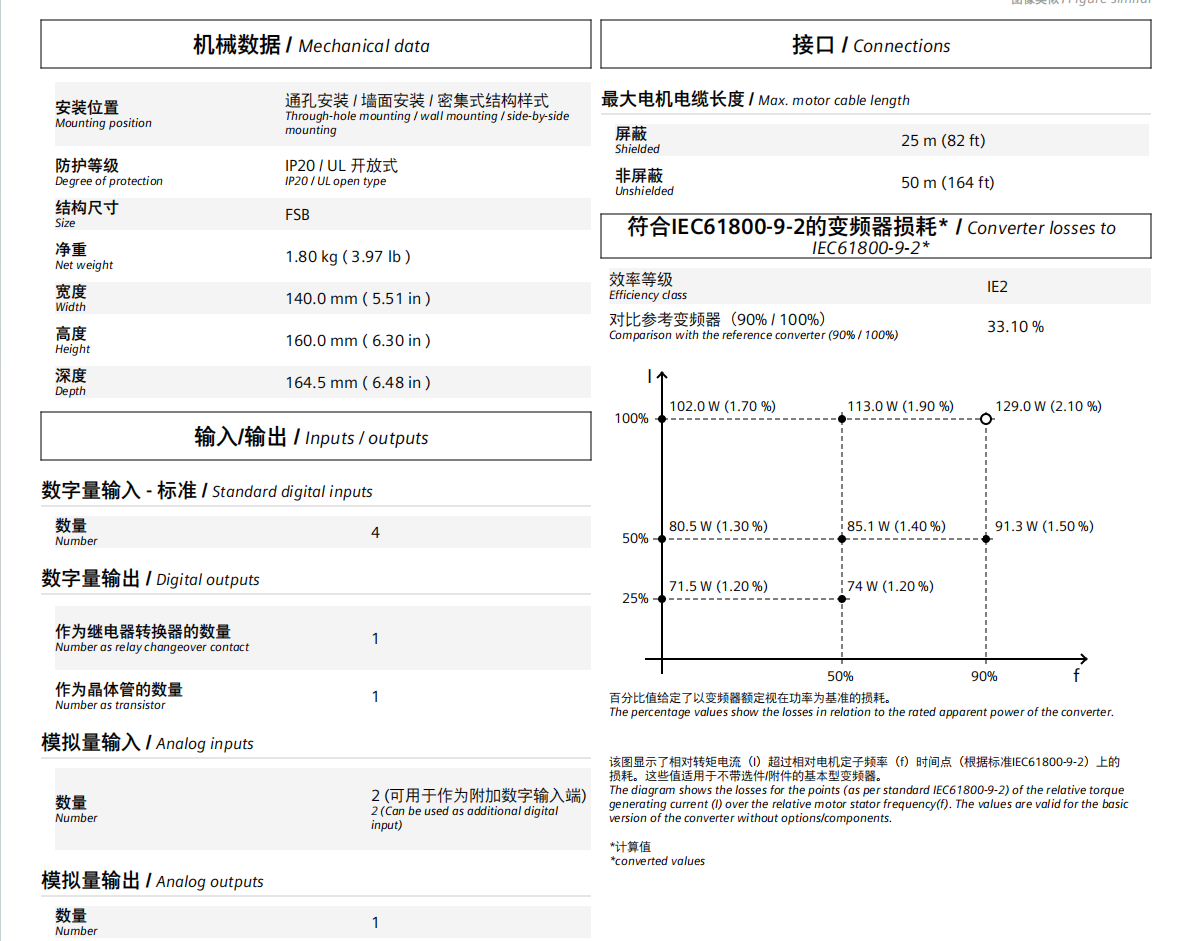Click the frame size value "FSB"
1190x941 pixels.
[298, 215]
